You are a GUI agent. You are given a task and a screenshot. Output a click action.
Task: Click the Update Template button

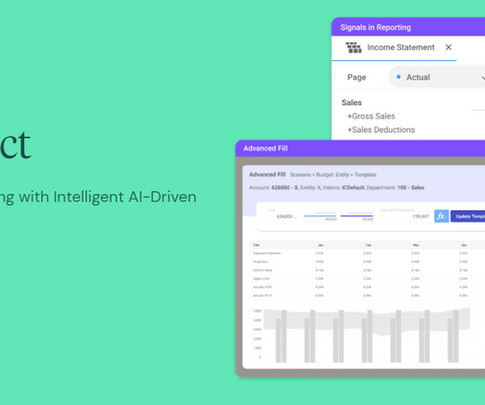tap(468, 216)
